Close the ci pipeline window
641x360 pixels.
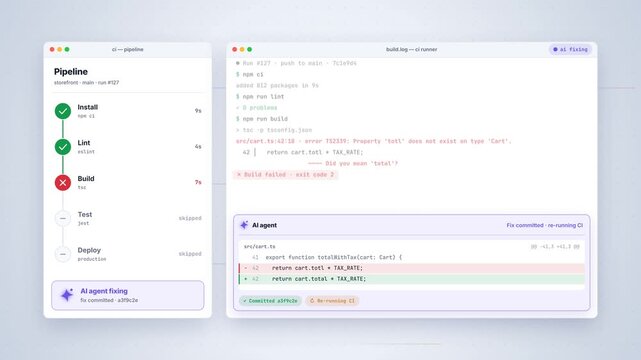(52, 49)
